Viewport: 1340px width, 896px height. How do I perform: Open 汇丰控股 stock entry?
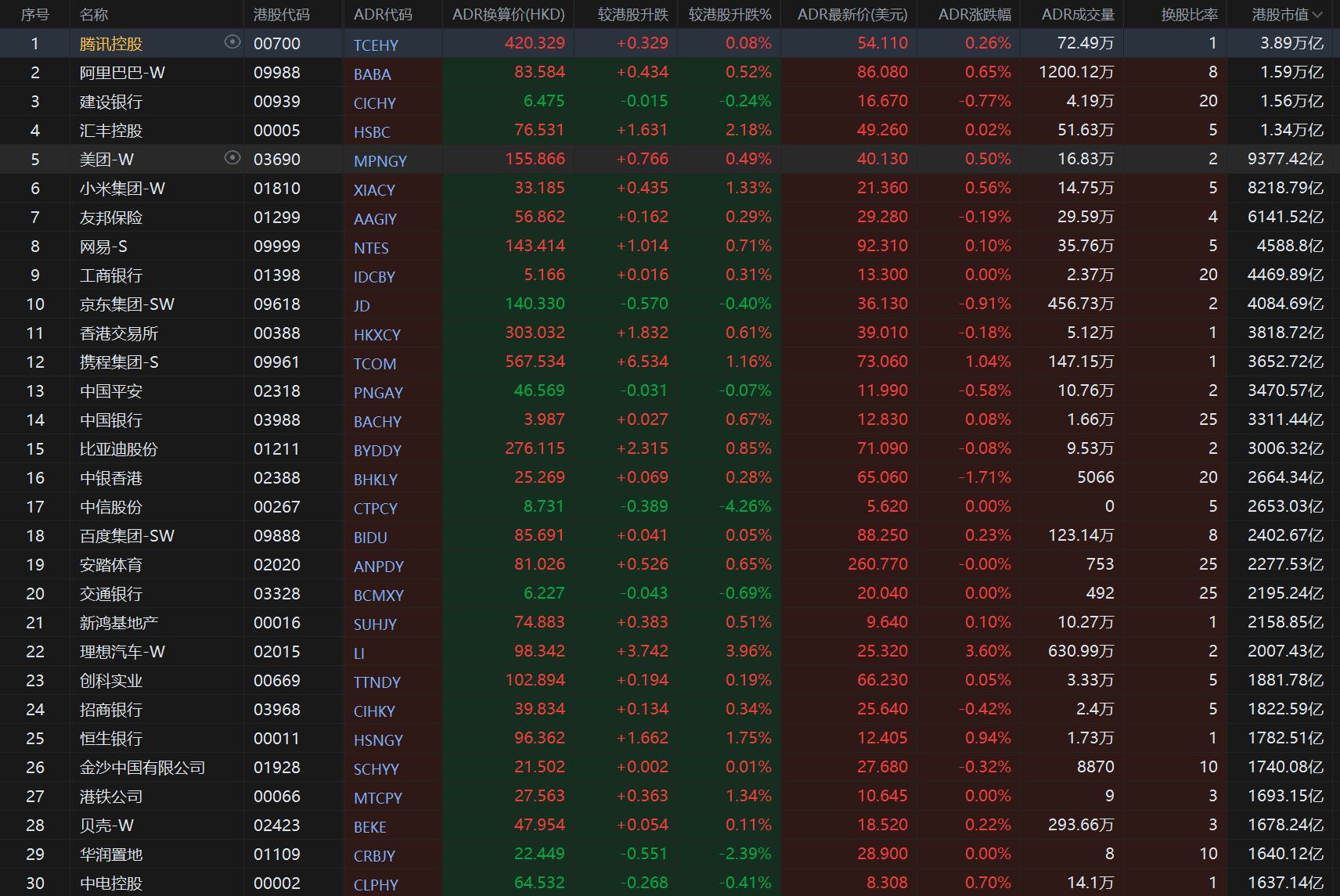point(111,131)
